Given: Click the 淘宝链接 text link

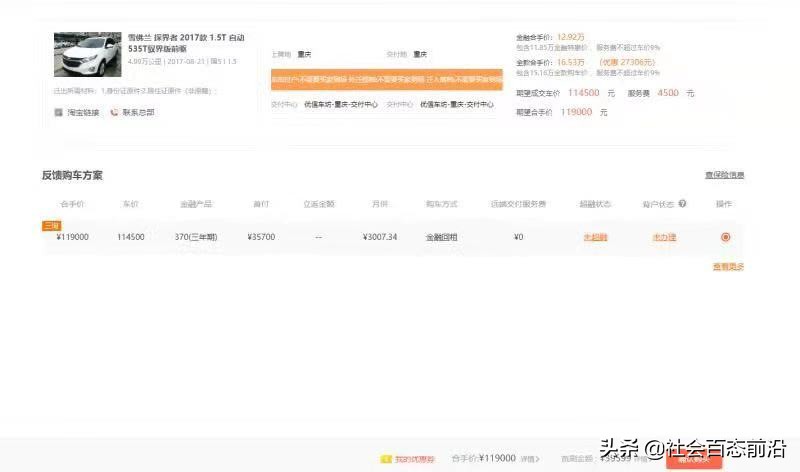Looking at the screenshot, I should (83, 112).
